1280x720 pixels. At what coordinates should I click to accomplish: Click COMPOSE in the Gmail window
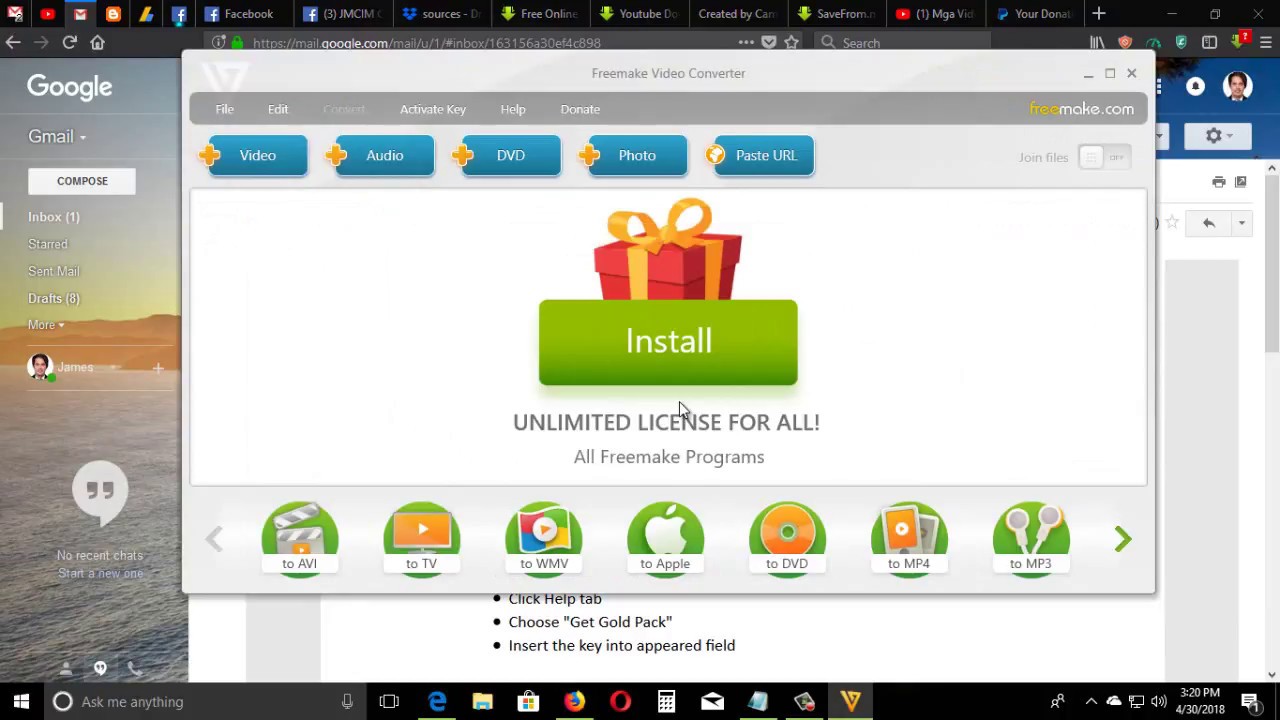pyautogui.click(x=82, y=181)
